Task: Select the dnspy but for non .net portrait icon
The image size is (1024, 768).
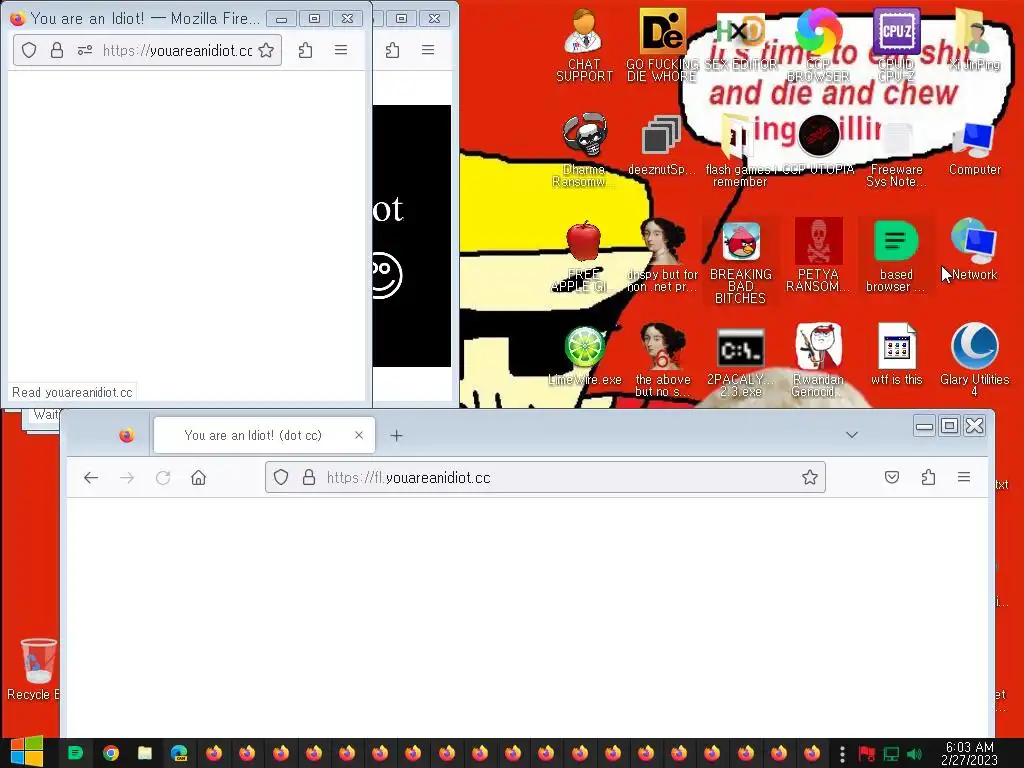Action: 662,256
